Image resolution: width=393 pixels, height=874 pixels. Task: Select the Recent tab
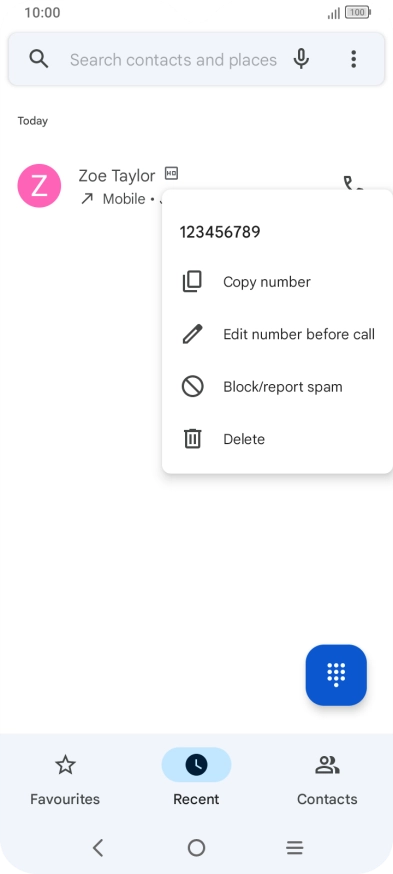pyautogui.click(x=196, y=778)
